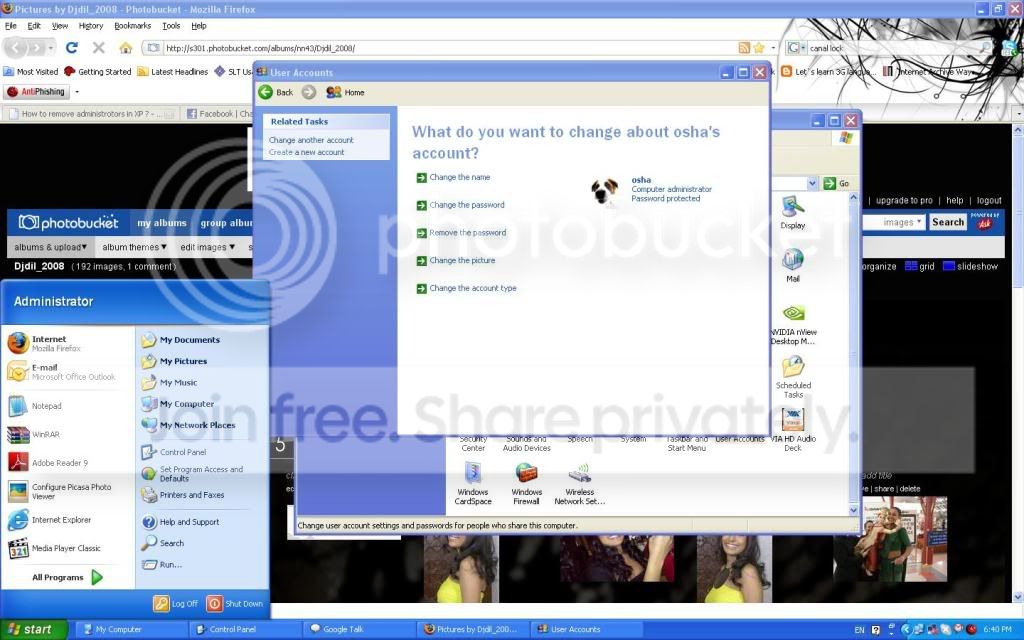This screenshot has height=640, width=1024.
Task: Click the Start button
Action: click(x=33, y=630)
